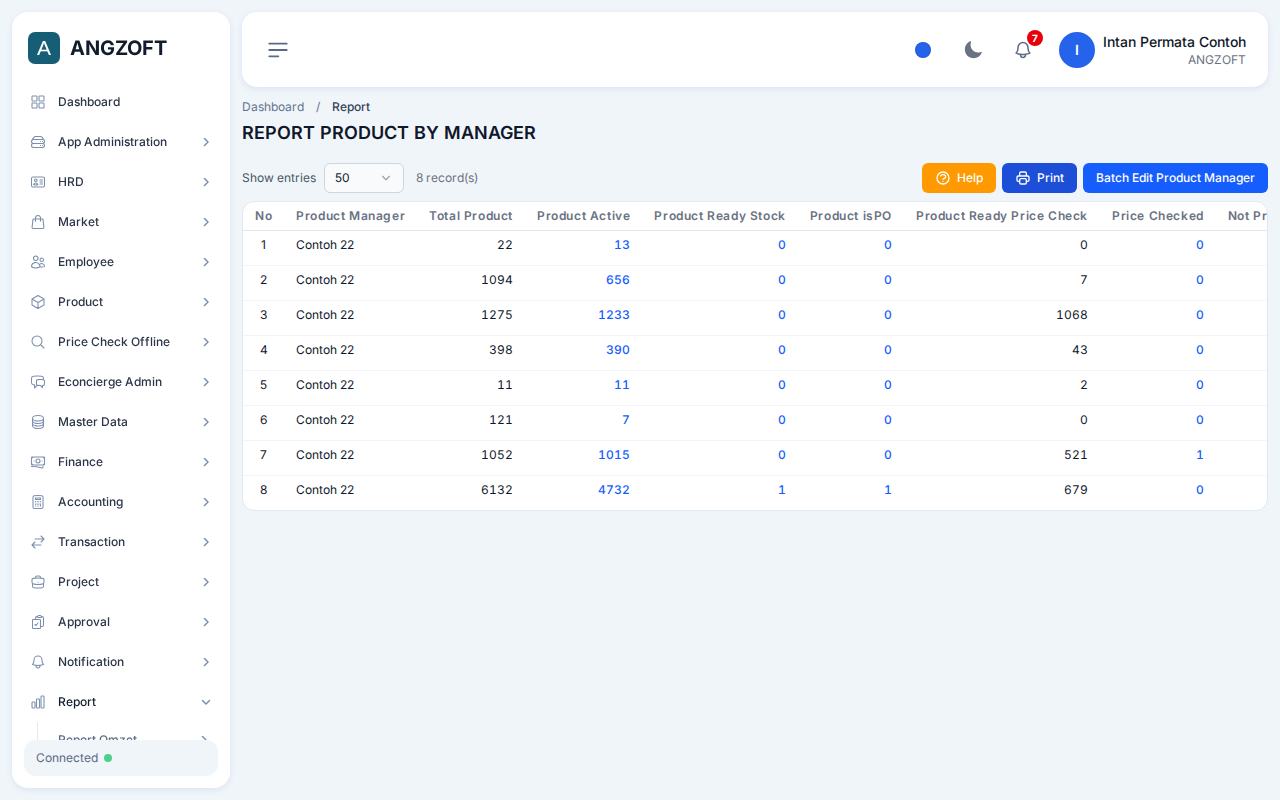Click the blue circle theme color indicator
Screen dimensions: 1280x800
(923, 50)
